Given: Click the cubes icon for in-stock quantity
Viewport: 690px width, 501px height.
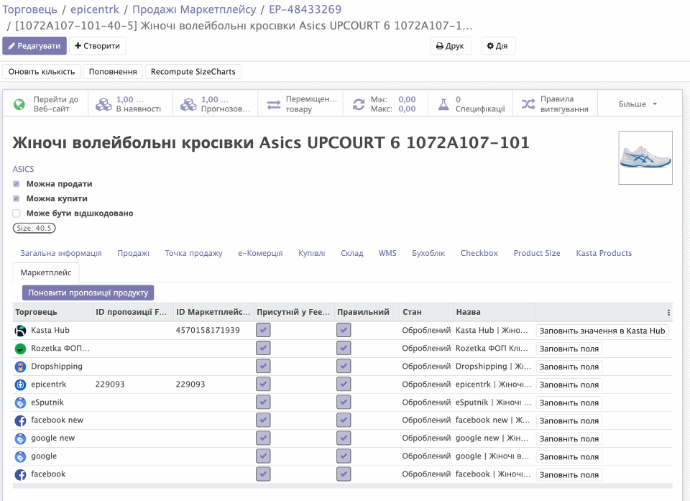Looking at the screenshot, I should [104, 104].
